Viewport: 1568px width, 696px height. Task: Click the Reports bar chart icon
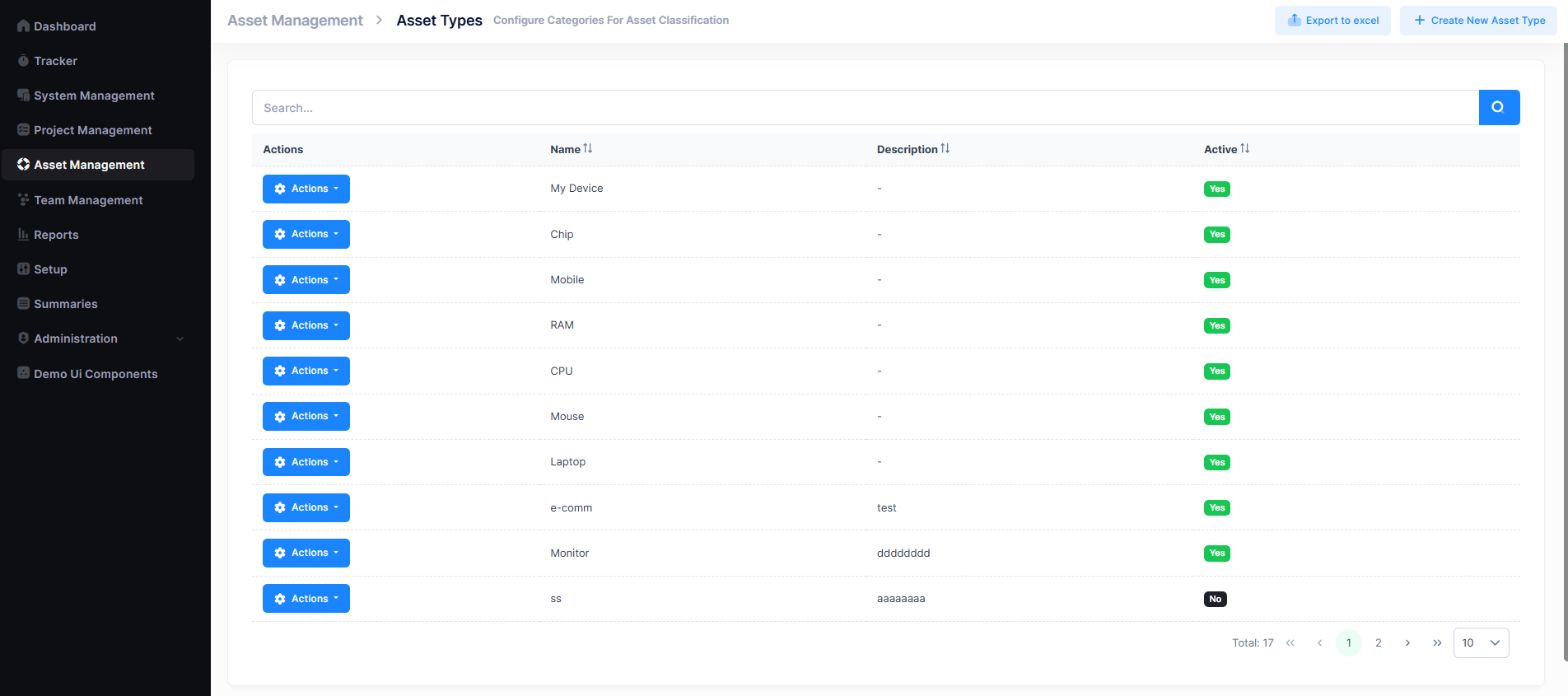[x=23, y=235]
